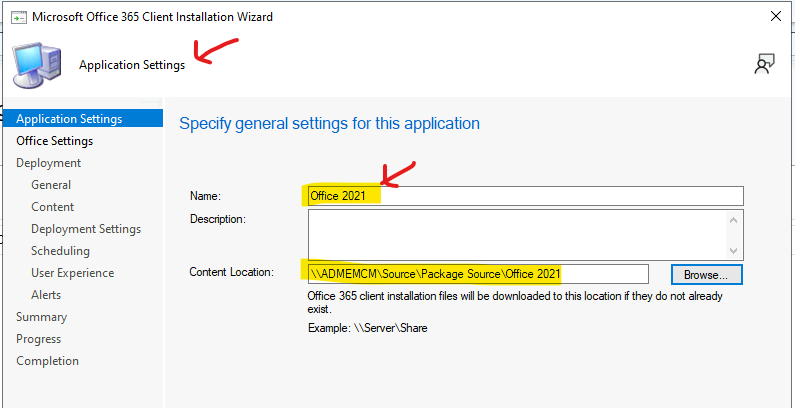Click the Description label
Viewport: 795px width, 408px height.
tap(218, 219)
